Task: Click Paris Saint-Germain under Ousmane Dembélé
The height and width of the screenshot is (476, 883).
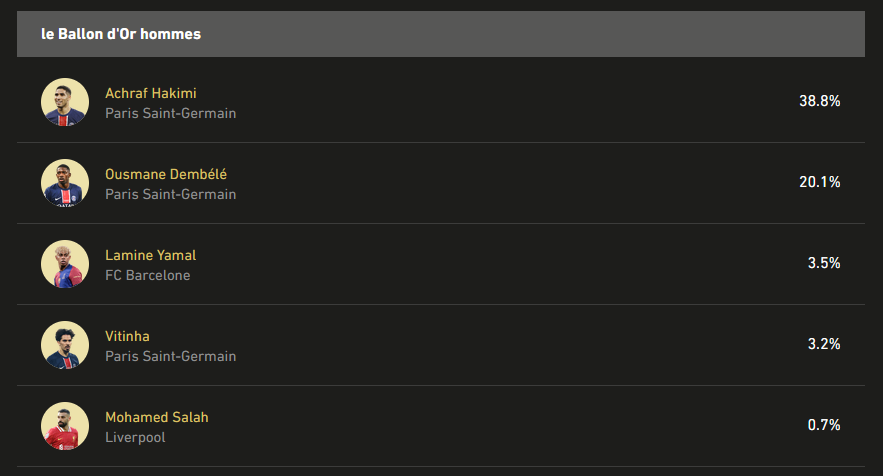Action: tap(171, 194)
